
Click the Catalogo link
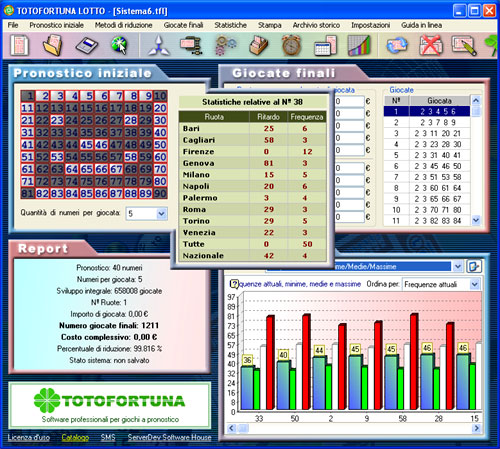coord(75,437)
